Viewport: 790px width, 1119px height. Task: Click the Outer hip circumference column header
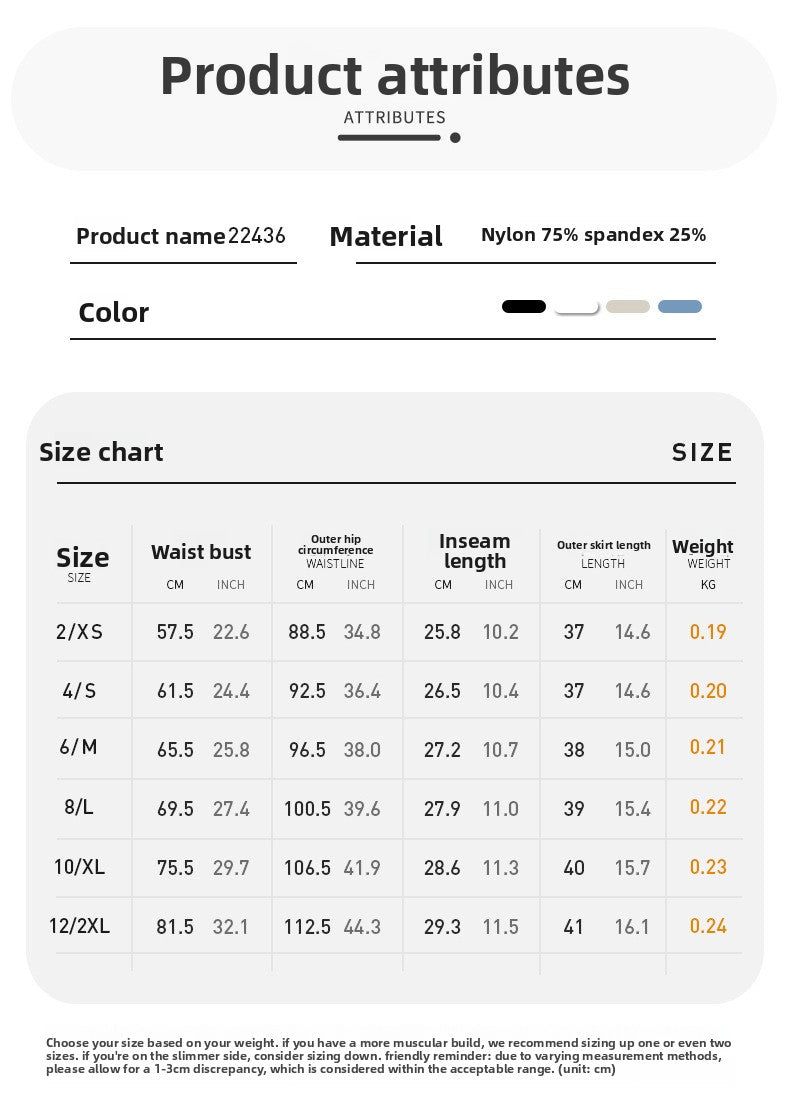point(335,545)
